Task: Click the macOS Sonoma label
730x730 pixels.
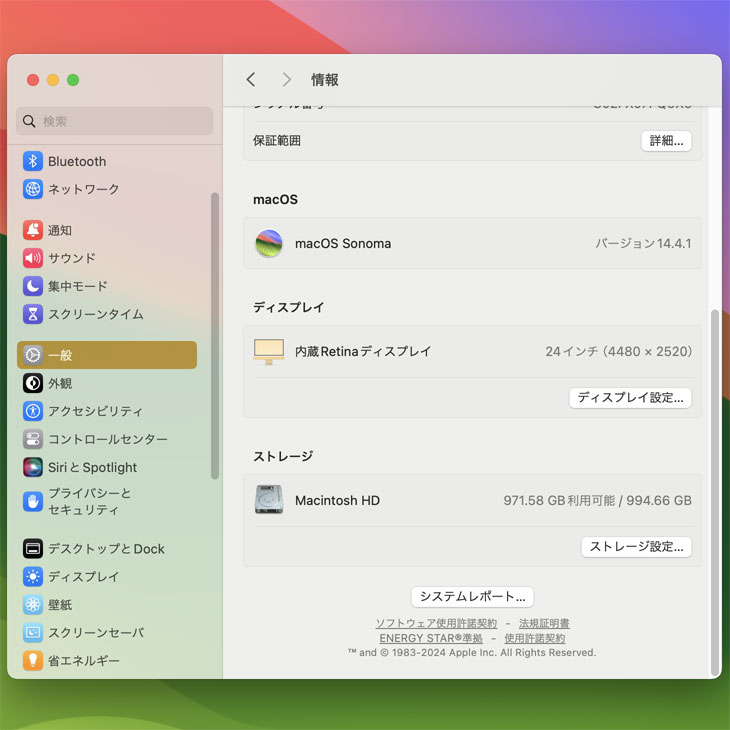Action: click(x=343, y=243)
